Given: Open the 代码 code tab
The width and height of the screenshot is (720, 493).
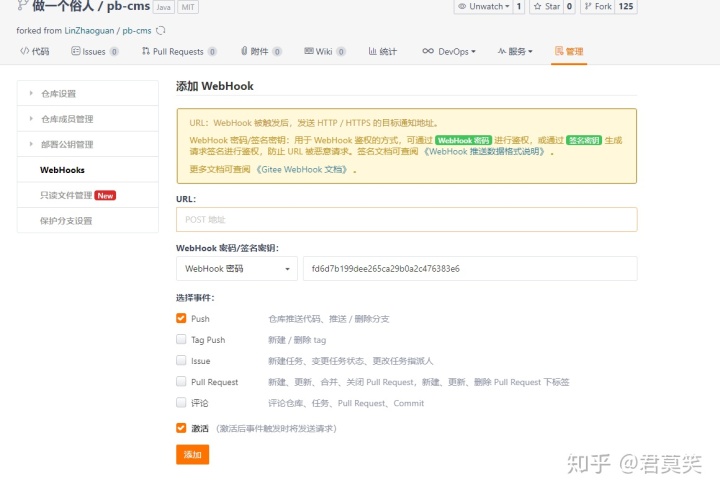Looking at the screenshot, I should pos(34,51).
